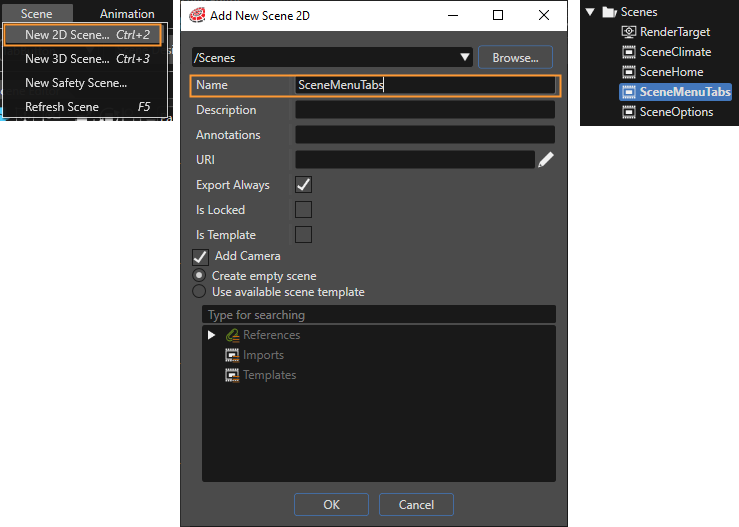
Task: Click the Scenes folder label
Action: [639, 12]
